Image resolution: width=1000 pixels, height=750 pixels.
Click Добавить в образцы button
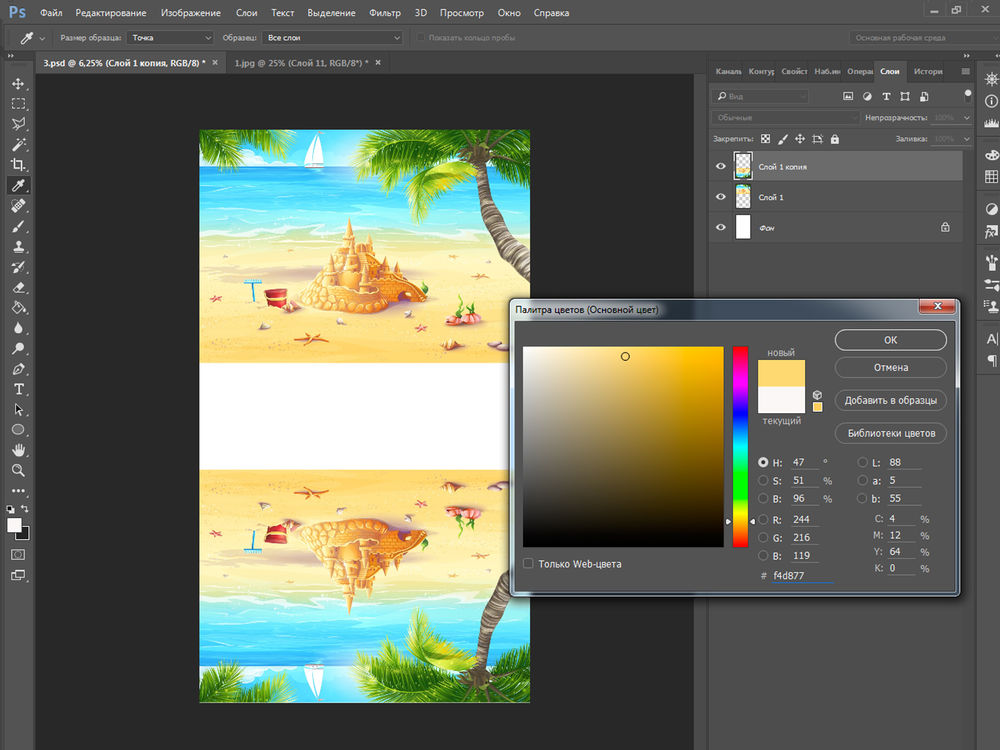point(890,400)
